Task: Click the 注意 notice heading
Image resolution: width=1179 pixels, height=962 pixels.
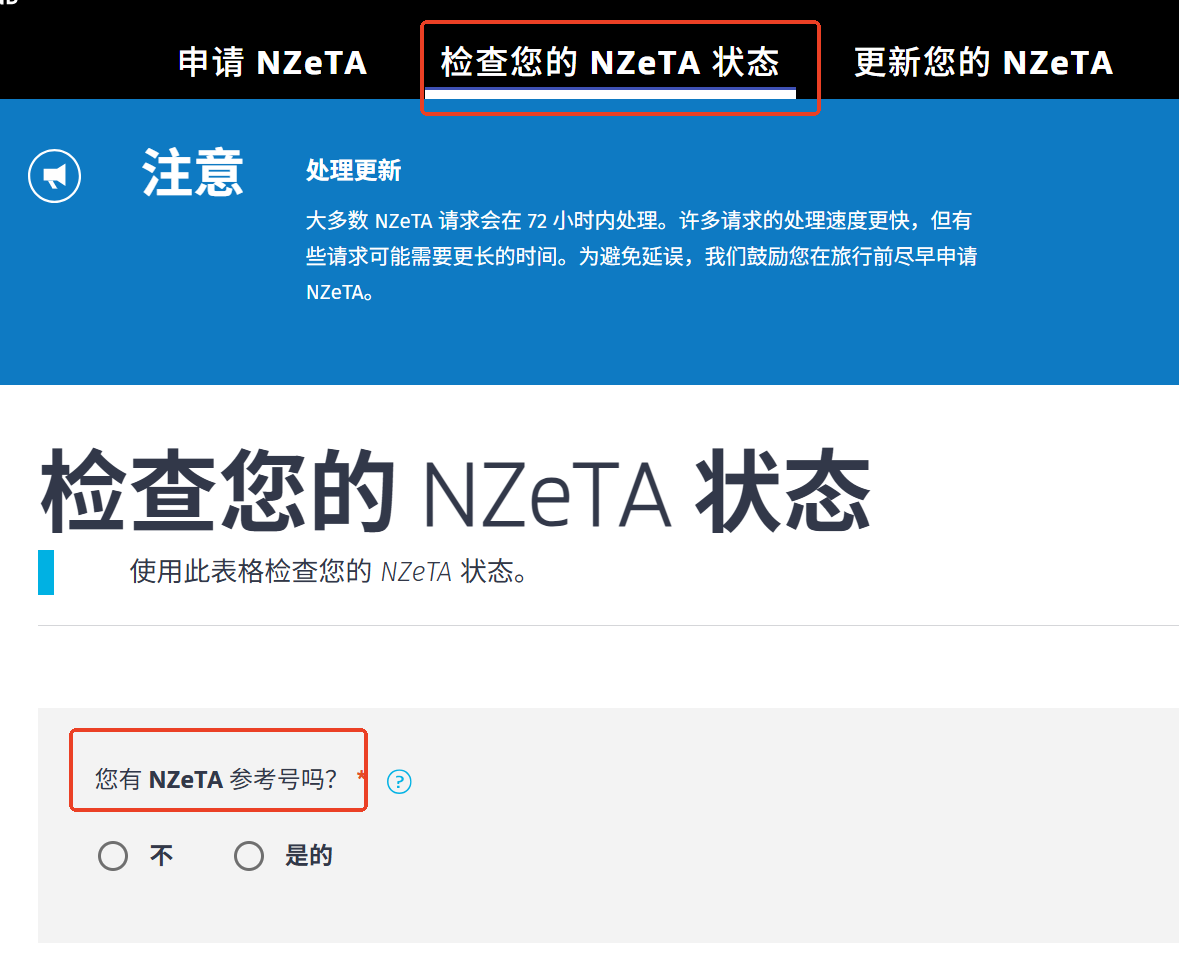Action: (193, 173)
